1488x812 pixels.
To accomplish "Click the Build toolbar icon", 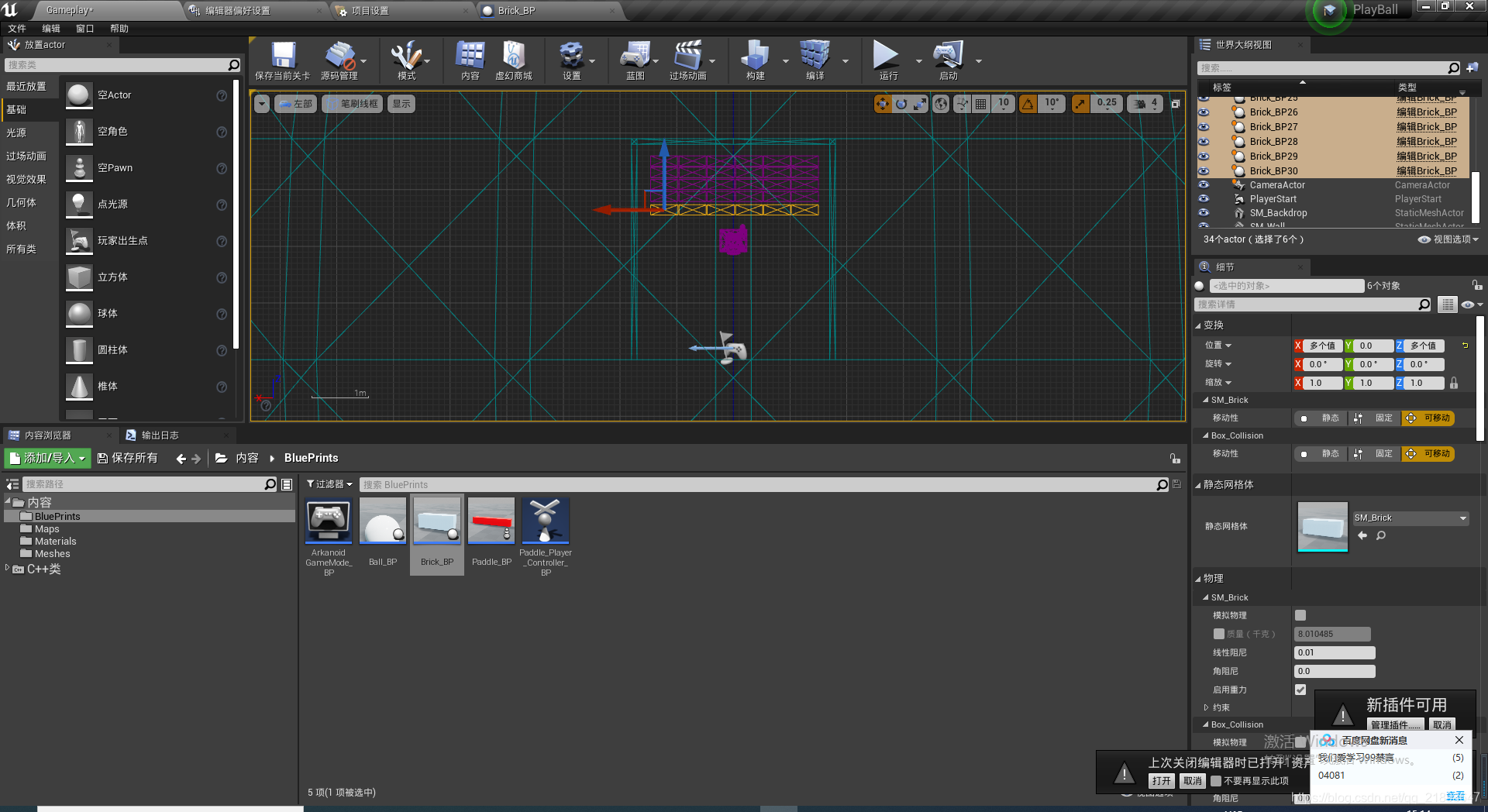I will tap(755, 60).
